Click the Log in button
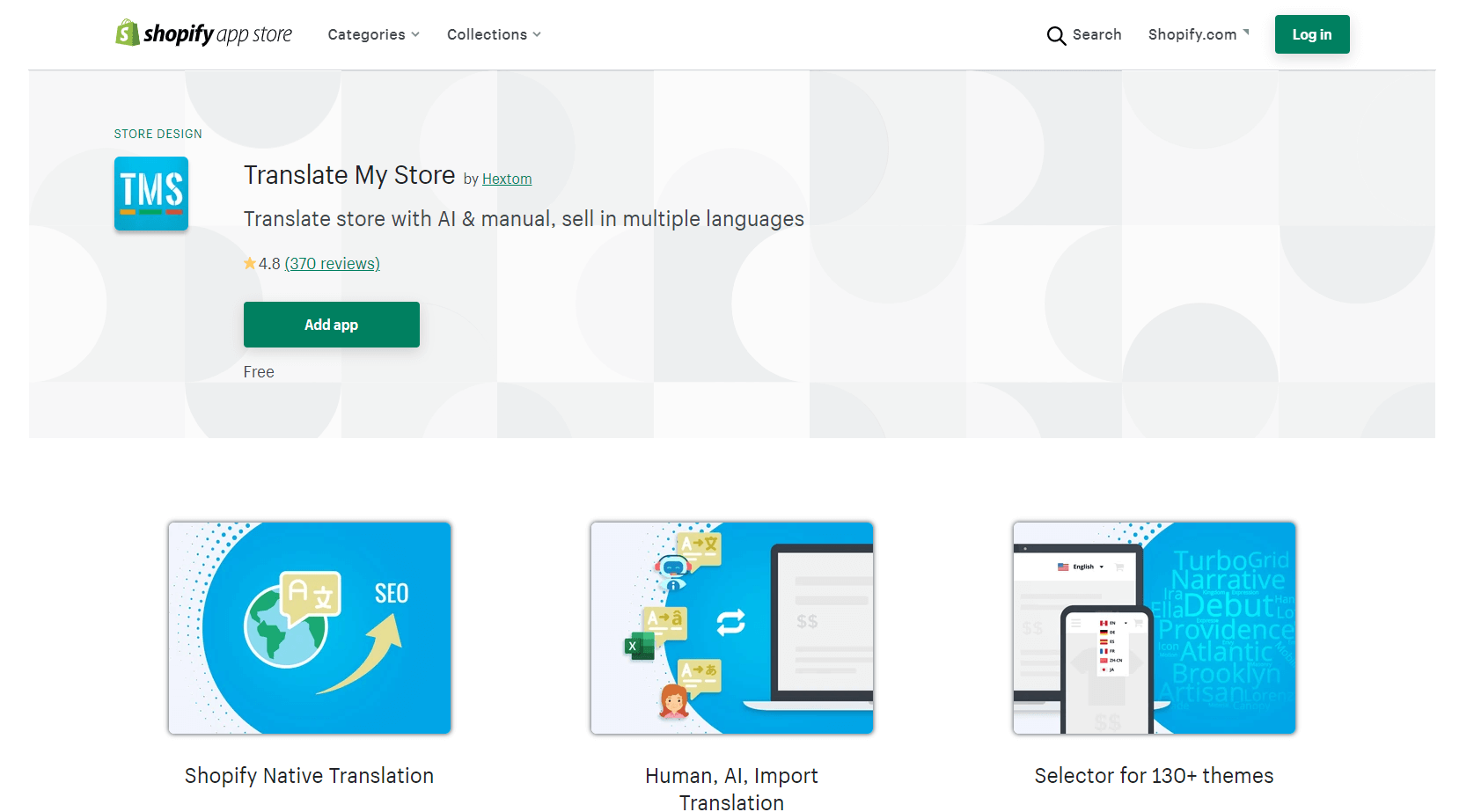This screenshot has width=1474, height=812. click(x=1312, y=34)
